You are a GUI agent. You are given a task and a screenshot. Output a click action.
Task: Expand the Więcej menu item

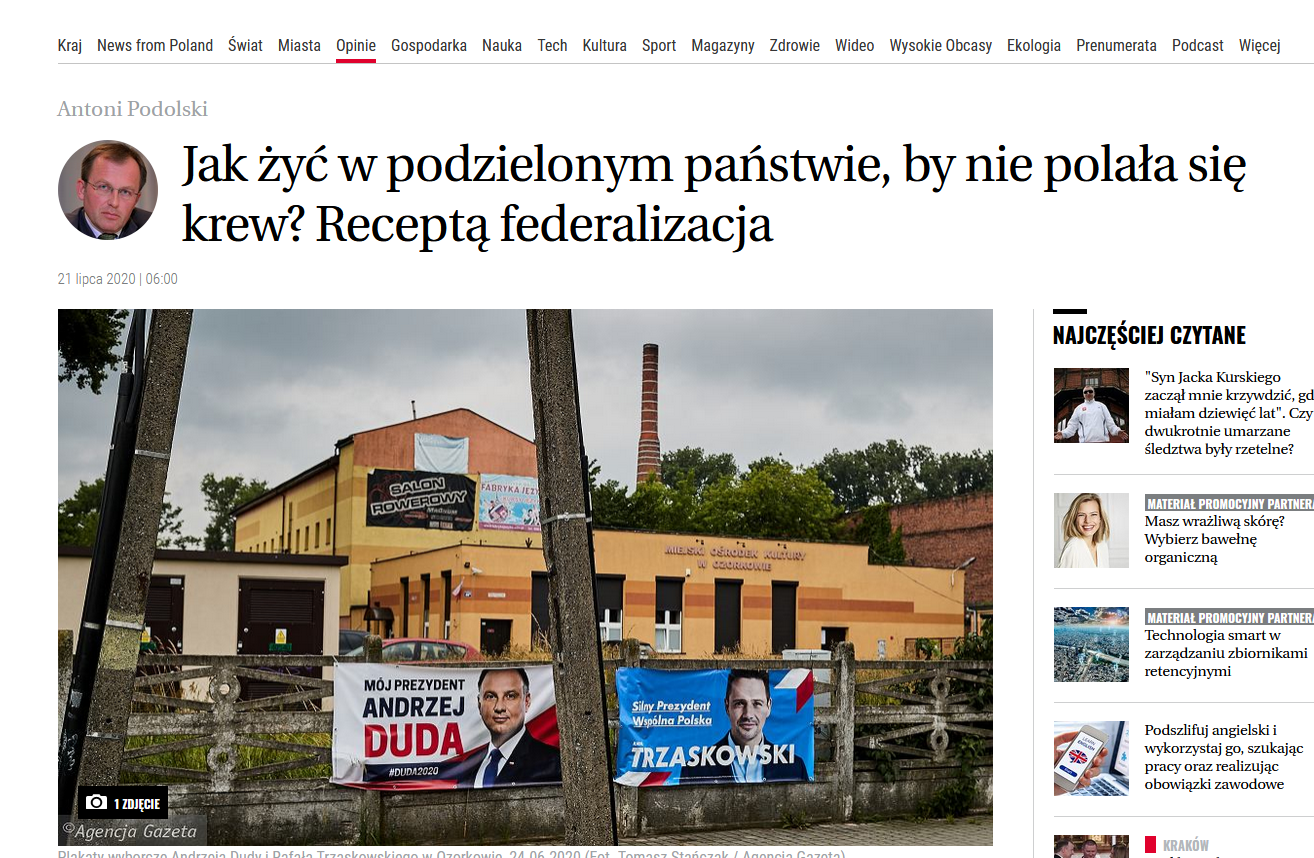click(1260, 45)
